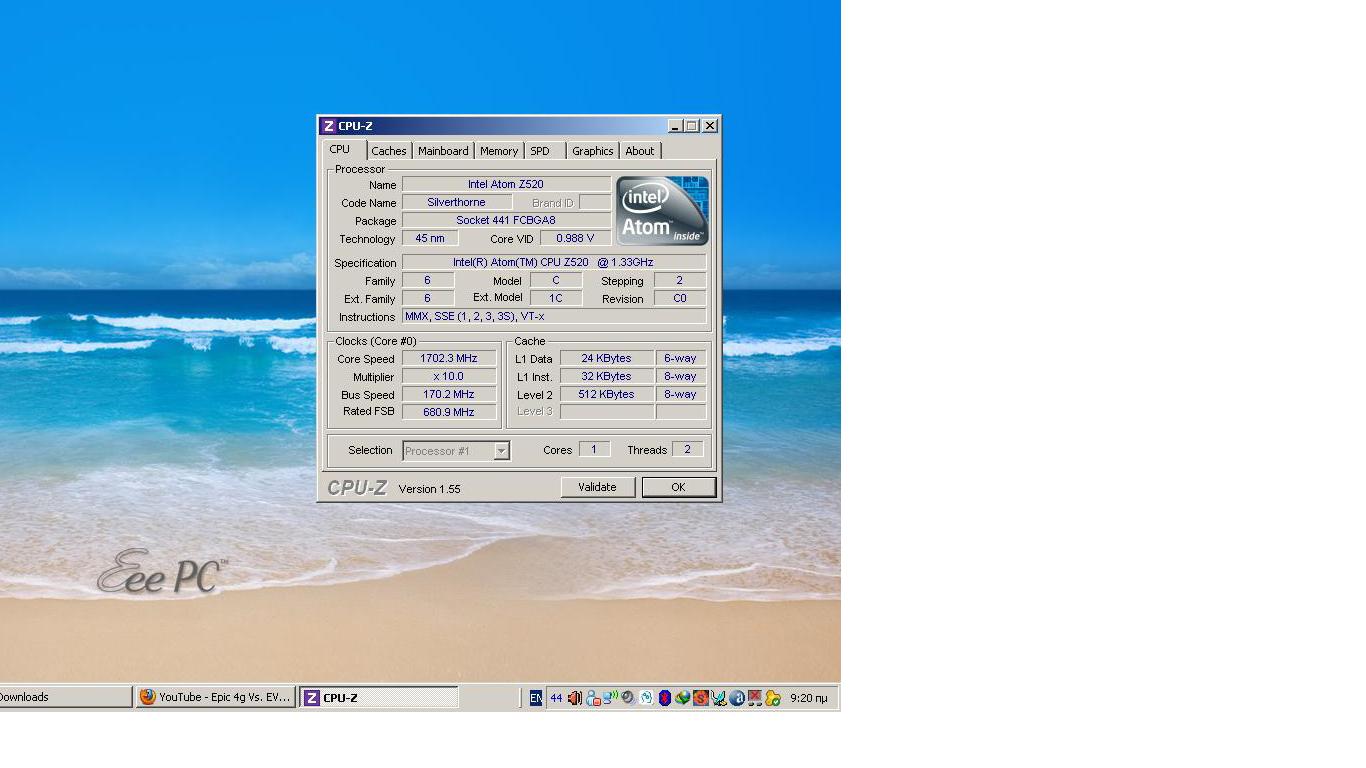Click the L1 Data 6-way associativity value
The width and height of the screenshot is (1366, 768).
(681, 359)
